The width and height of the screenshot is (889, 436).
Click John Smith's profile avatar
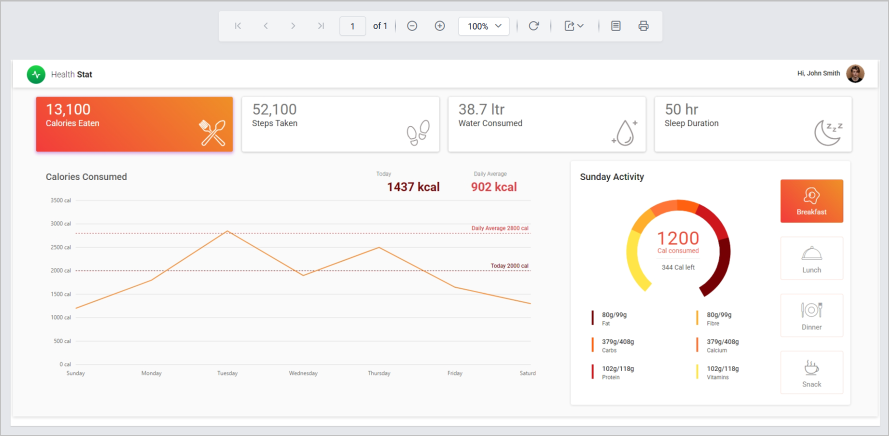855,74
